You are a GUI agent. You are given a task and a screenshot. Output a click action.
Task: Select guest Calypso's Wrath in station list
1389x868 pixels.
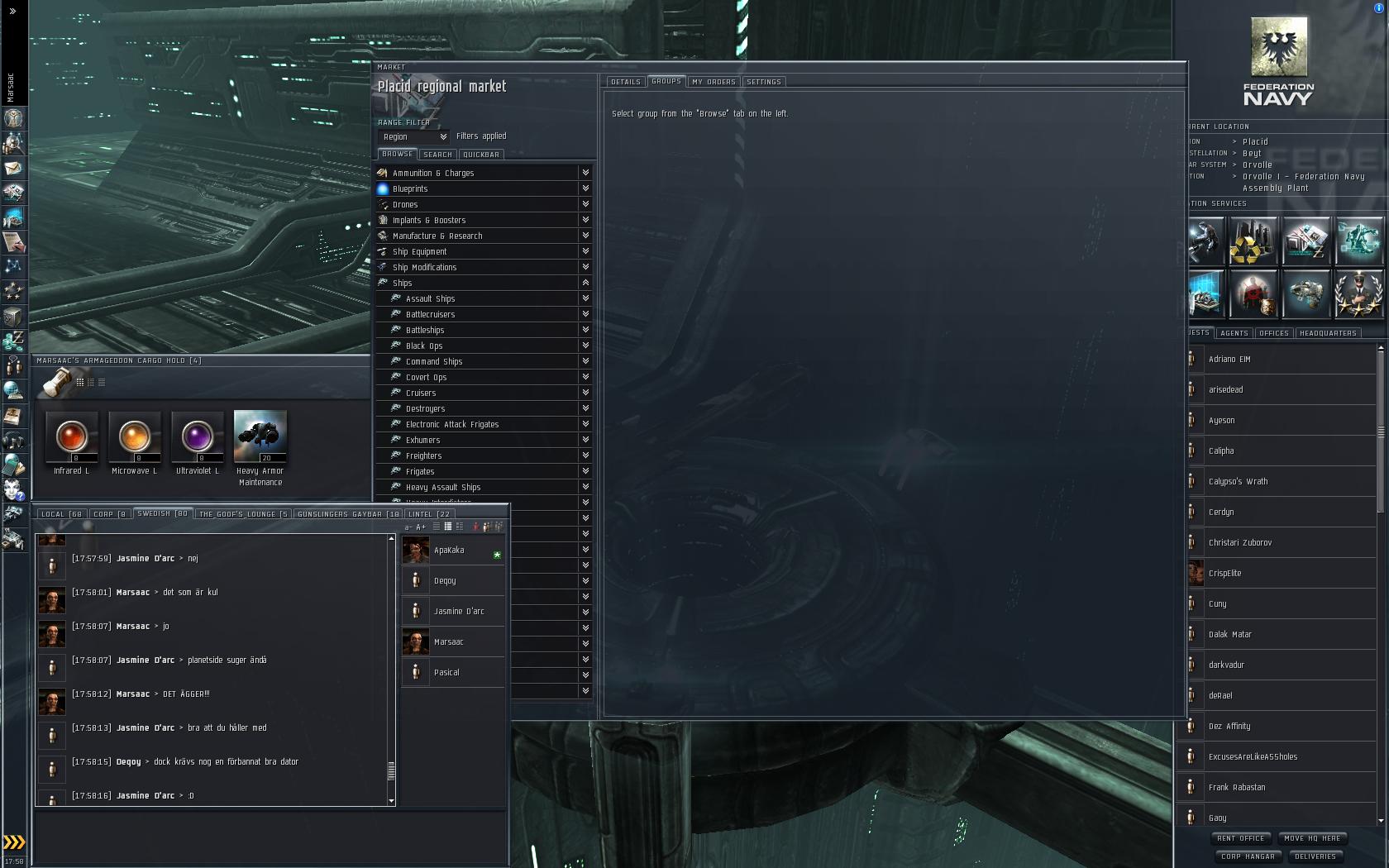(1282, 481)
